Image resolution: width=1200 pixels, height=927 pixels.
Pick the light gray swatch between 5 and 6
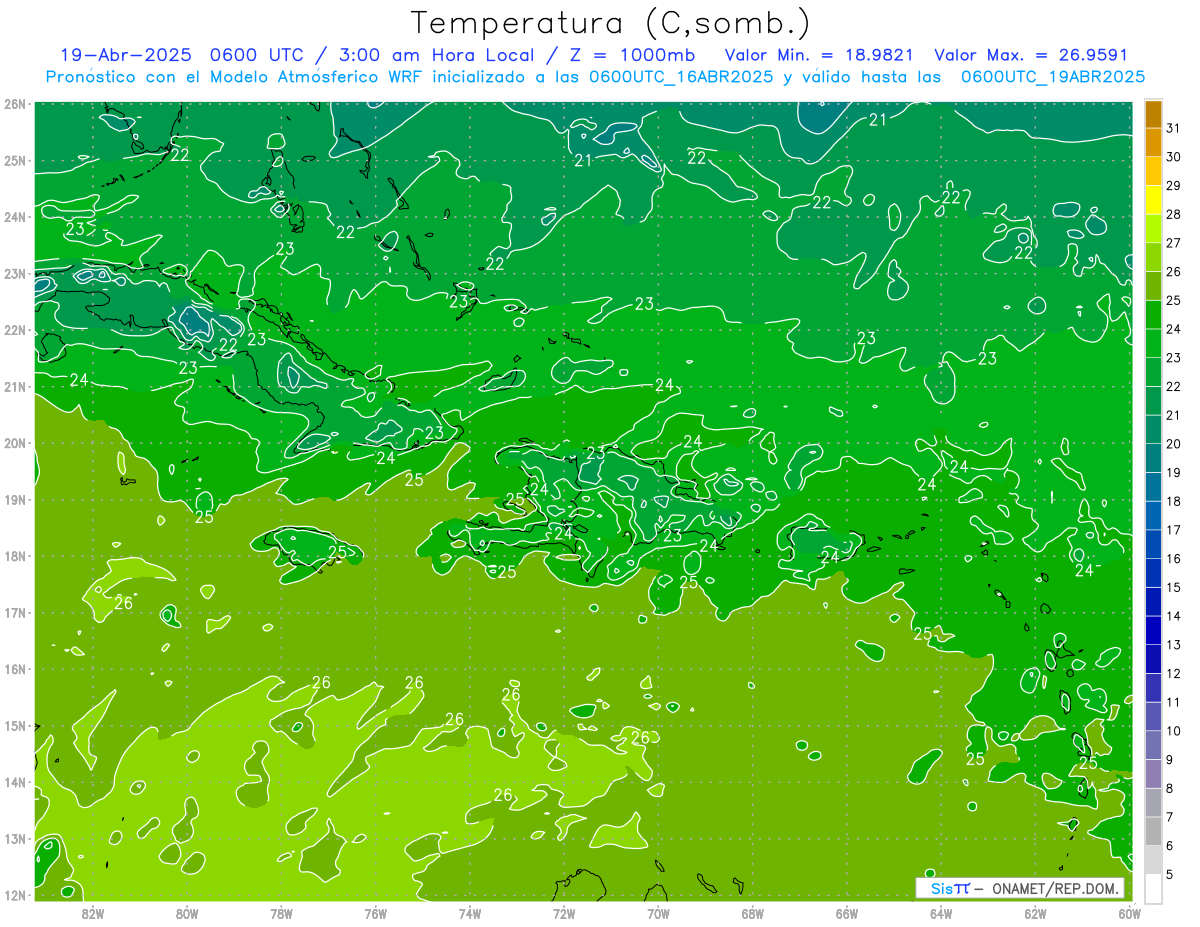[x=1154, y=860]
